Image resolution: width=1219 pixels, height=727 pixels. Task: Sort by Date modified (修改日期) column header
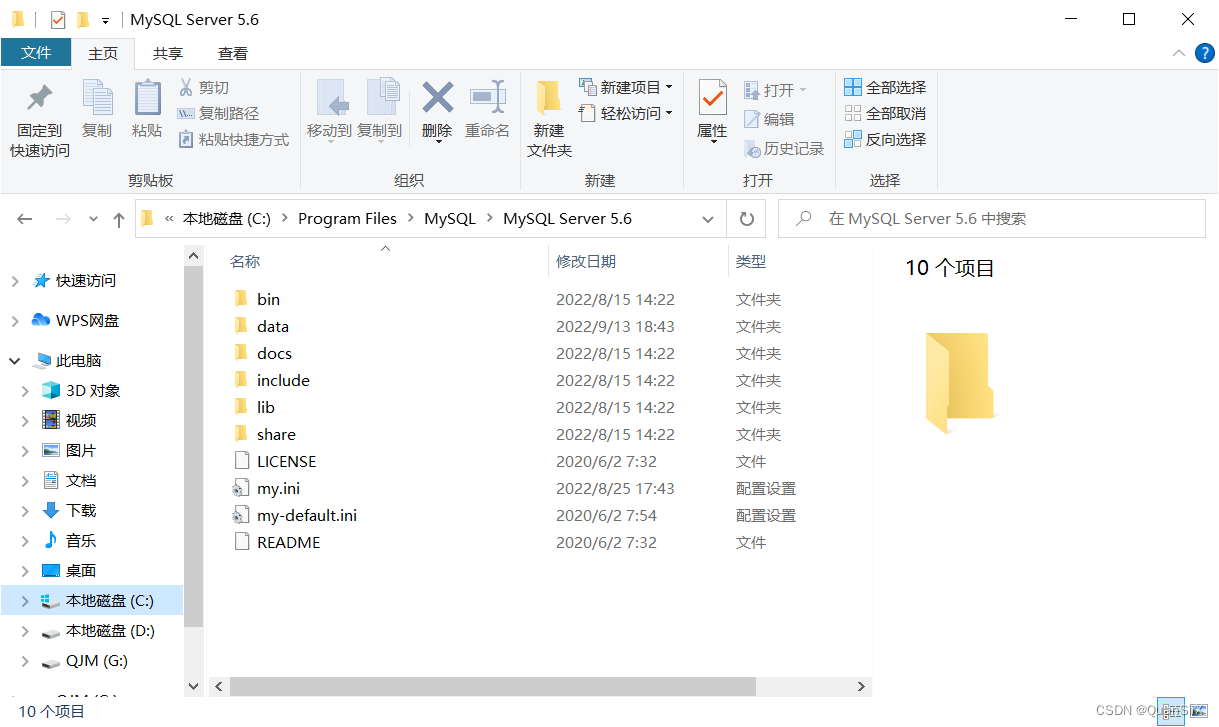[586, 262]
